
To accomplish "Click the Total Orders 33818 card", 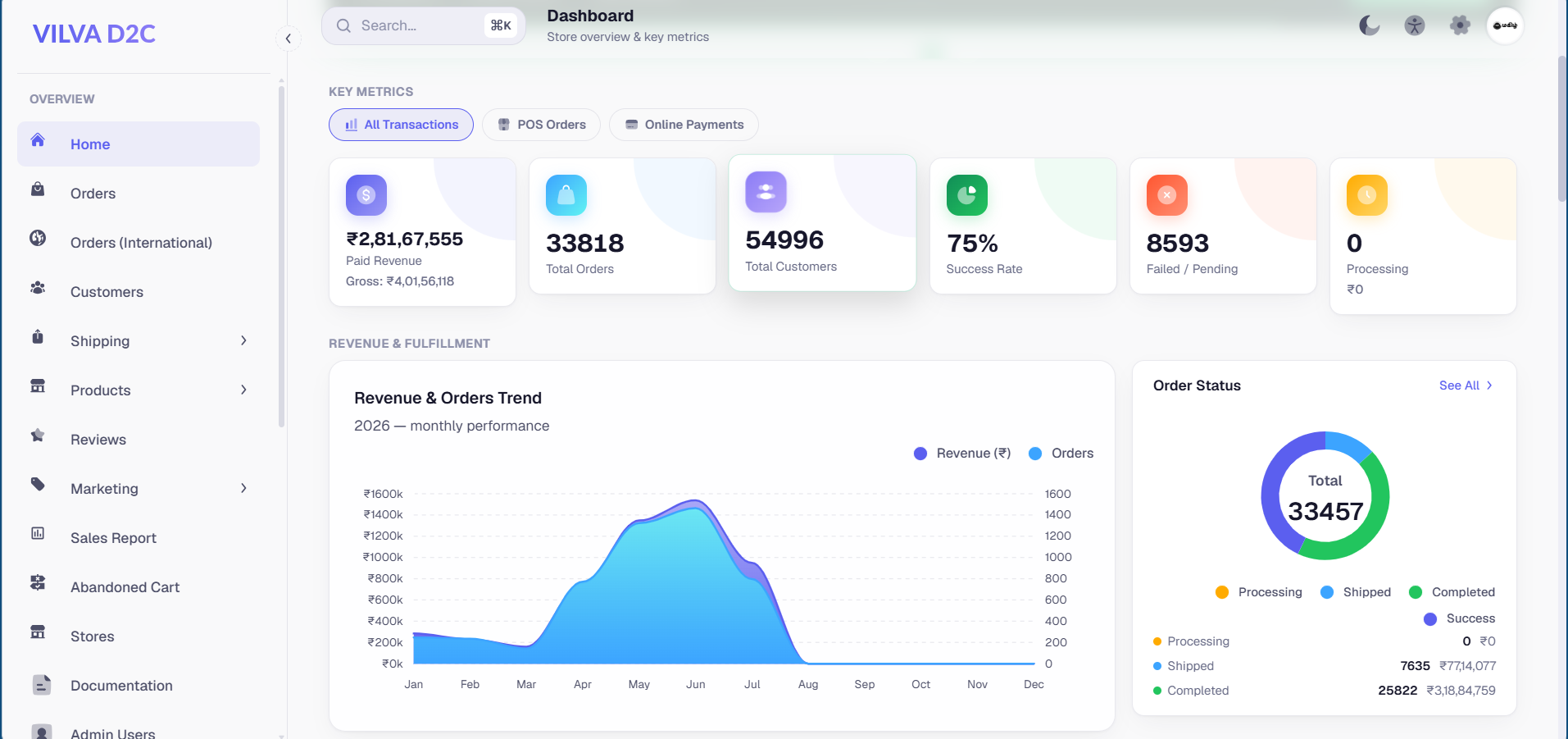I will 622,226.
